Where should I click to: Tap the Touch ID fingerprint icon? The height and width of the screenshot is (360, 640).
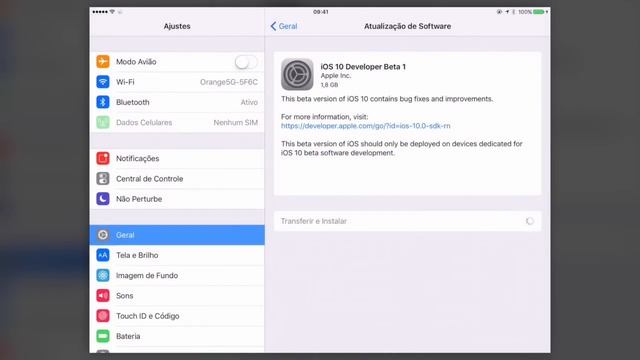(103, 316)
